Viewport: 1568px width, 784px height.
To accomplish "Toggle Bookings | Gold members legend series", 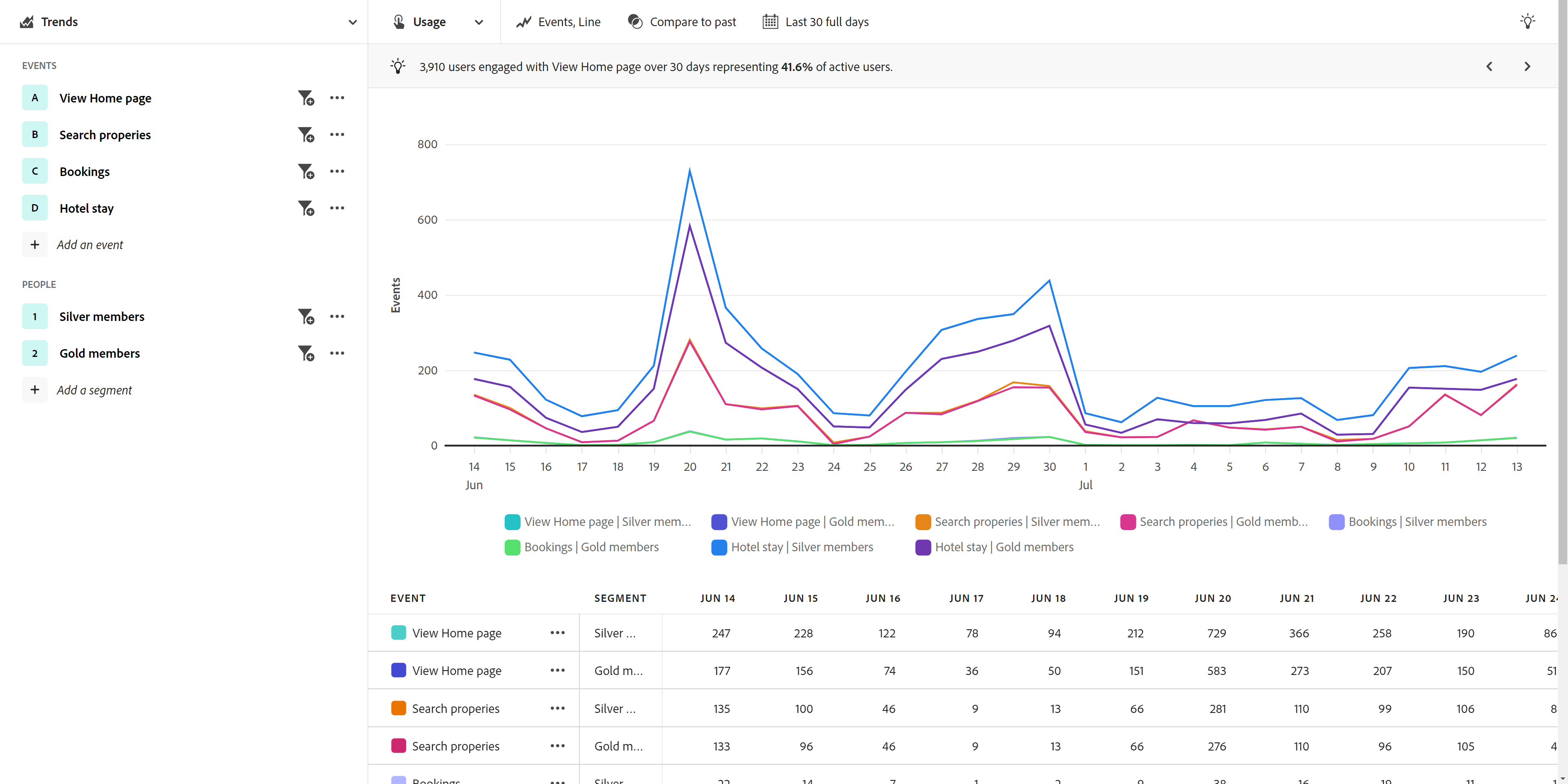I will [x=582, y=547].
